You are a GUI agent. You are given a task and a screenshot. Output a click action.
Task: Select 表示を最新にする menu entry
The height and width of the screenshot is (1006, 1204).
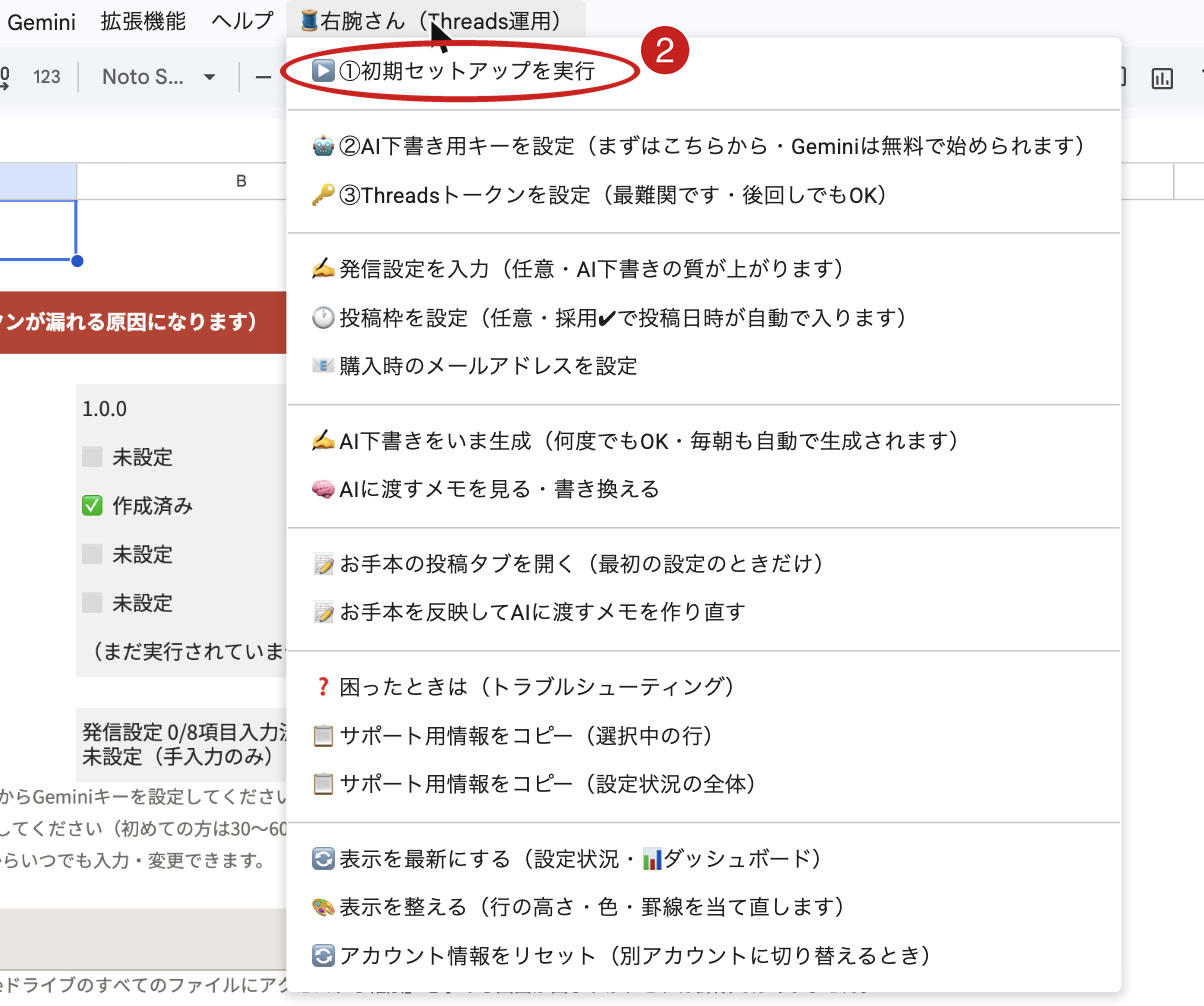point(704,859)
